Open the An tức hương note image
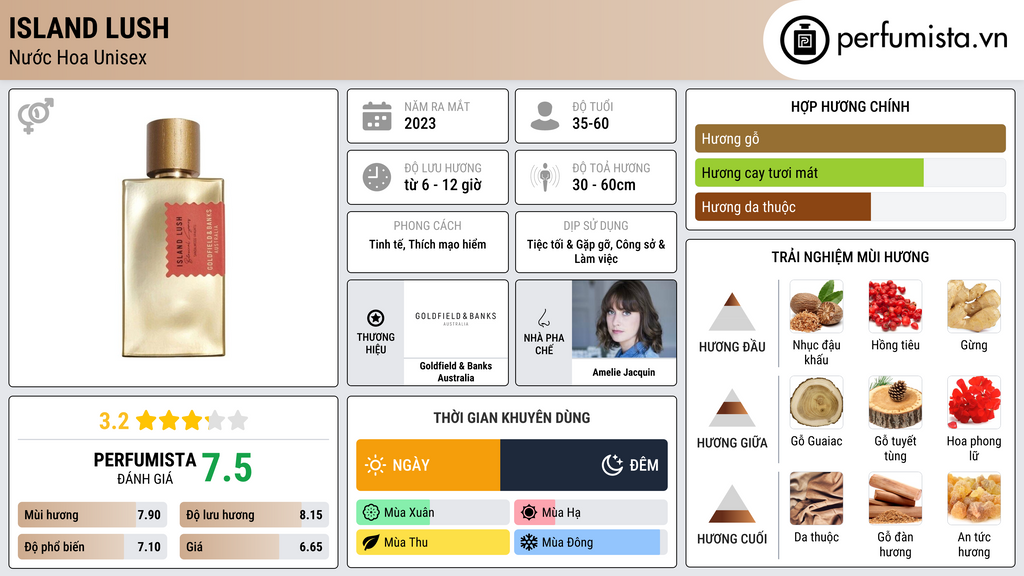Image resolution: width=1024 pixels, height=576 pixels. click(x=974, y=498)
